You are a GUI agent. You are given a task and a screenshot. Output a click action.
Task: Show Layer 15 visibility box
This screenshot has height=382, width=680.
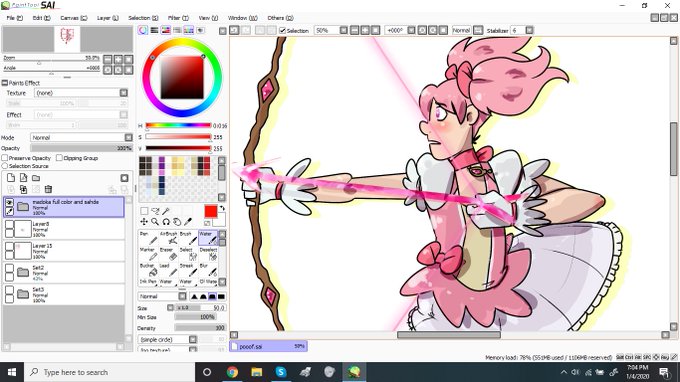click(x=9, y=246)
